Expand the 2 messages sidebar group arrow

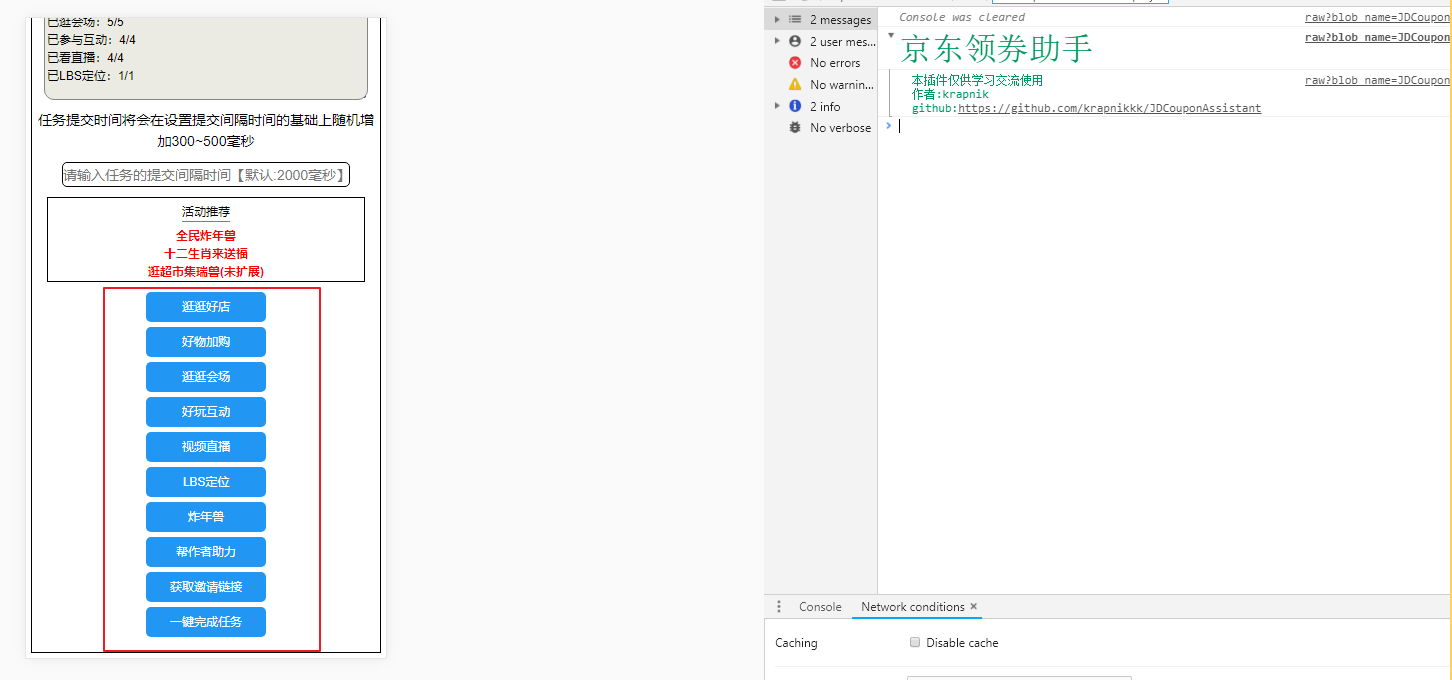(x=777, y=20)
